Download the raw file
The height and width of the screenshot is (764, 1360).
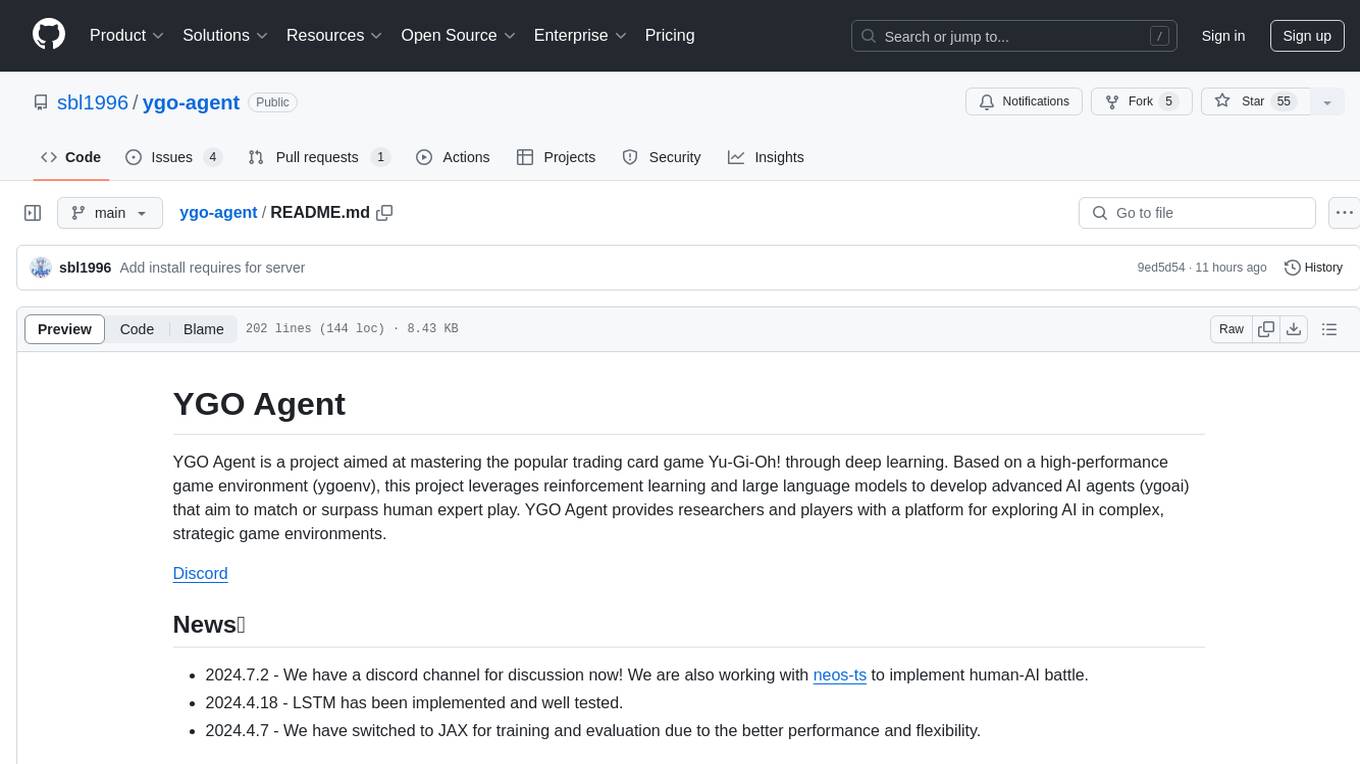[x=1294, y=329]
